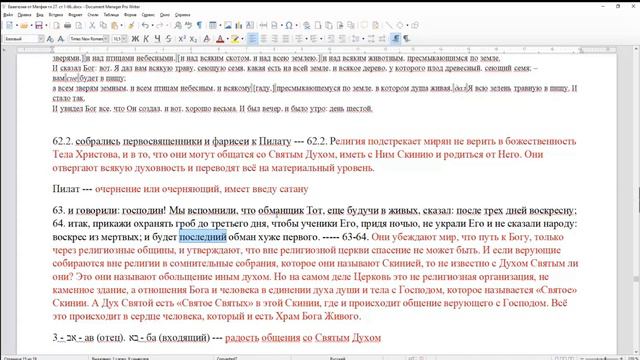Expand the Times New Roman font list
The width and height of the screenshot is (640, 360).
(x=106, y=39)
